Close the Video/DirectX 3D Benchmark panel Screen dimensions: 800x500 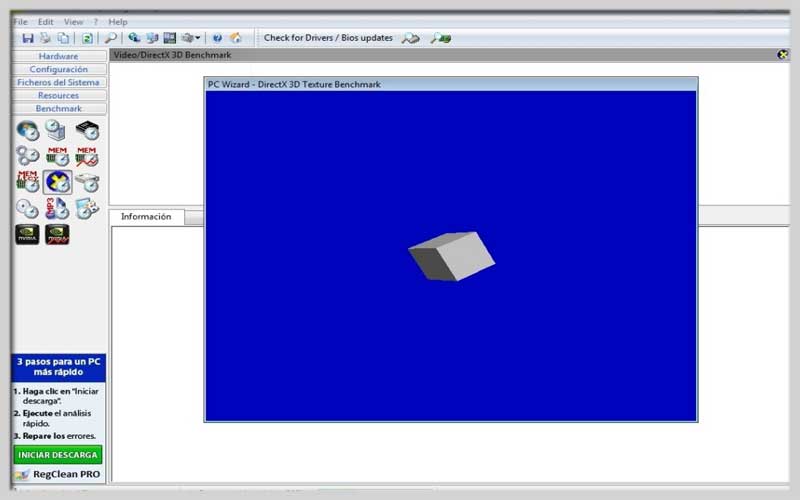pyautogui.click(x=782, y=54)
